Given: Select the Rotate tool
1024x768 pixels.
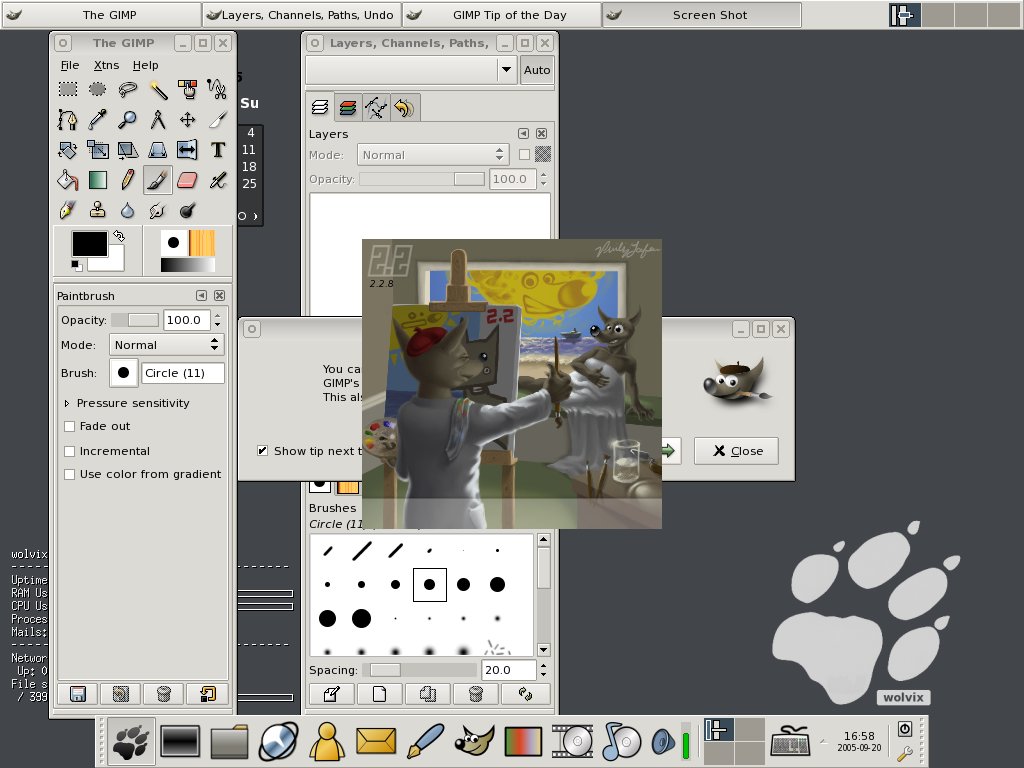Looking at the screenshot, I should click(67, 150).
